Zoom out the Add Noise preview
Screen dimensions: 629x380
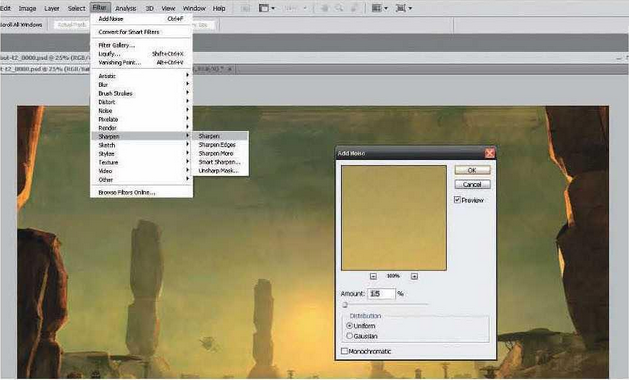pyautogui.click(x=373, y=276)
